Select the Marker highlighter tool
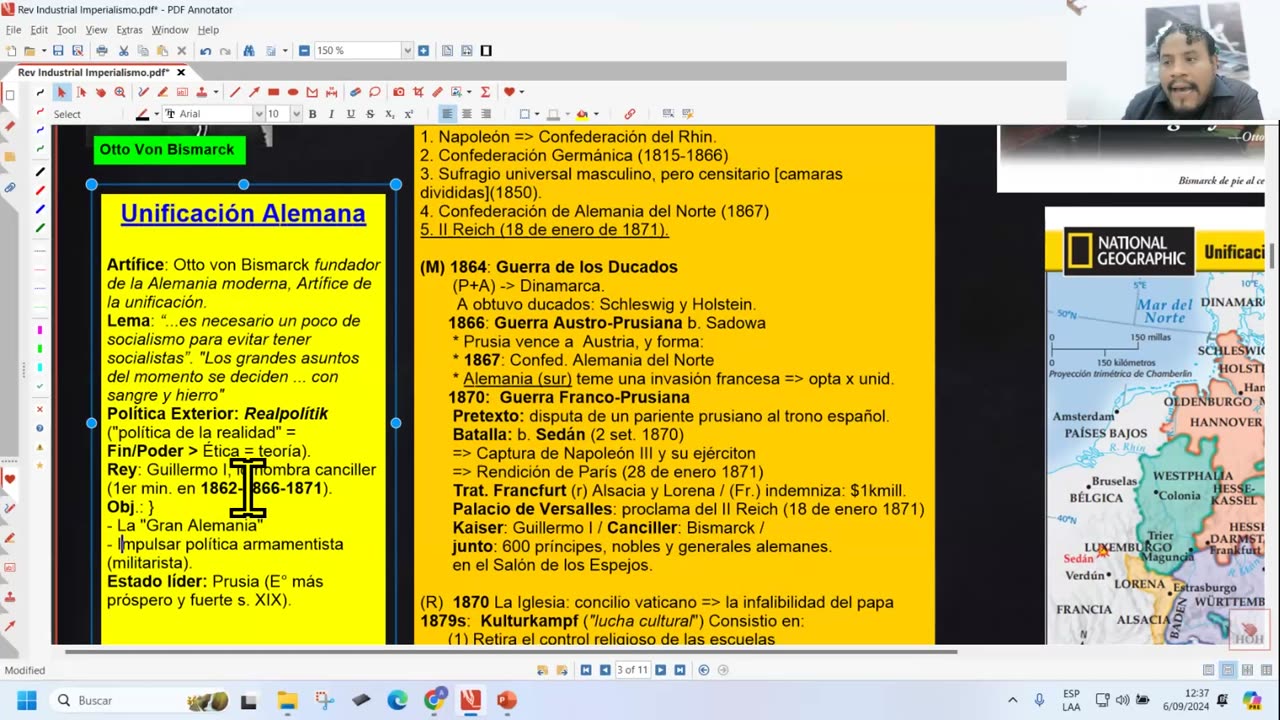The width and height of the screenshot is (1280, 720). [162, 92]
